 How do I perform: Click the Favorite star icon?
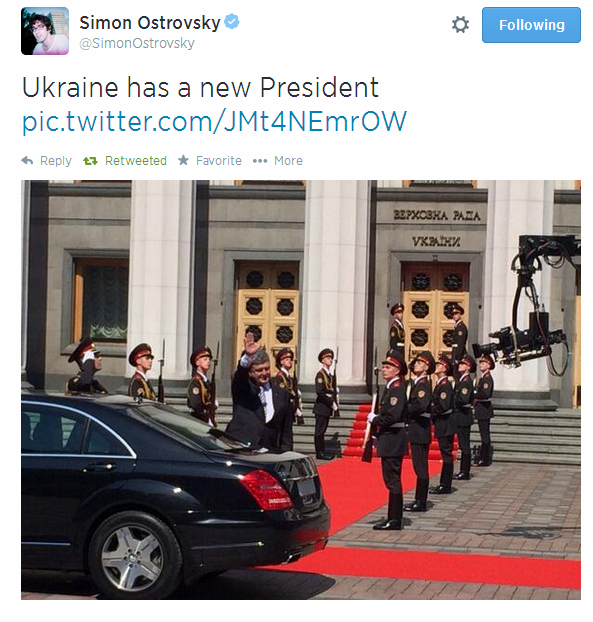point(183,160)
